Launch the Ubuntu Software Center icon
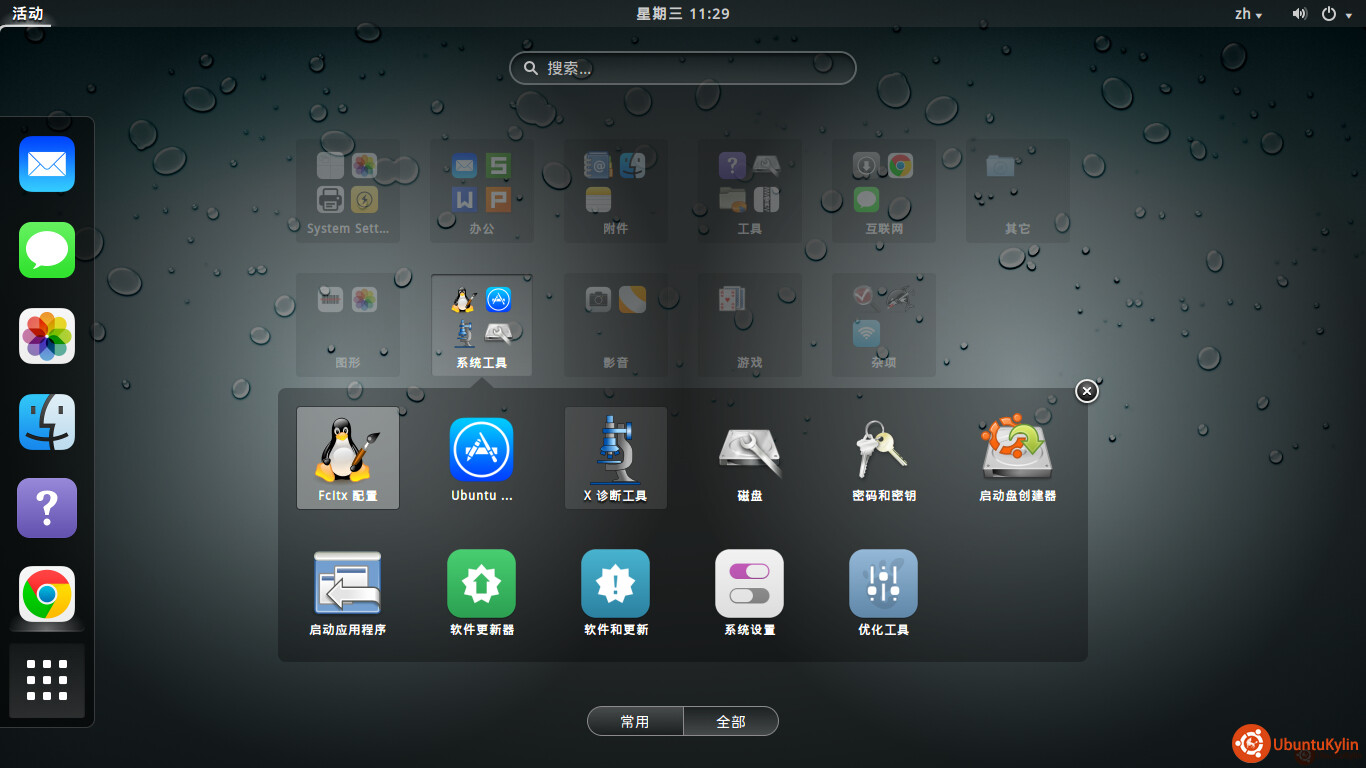The width and height of the screenshot is (1366, 768). (481, 457)
